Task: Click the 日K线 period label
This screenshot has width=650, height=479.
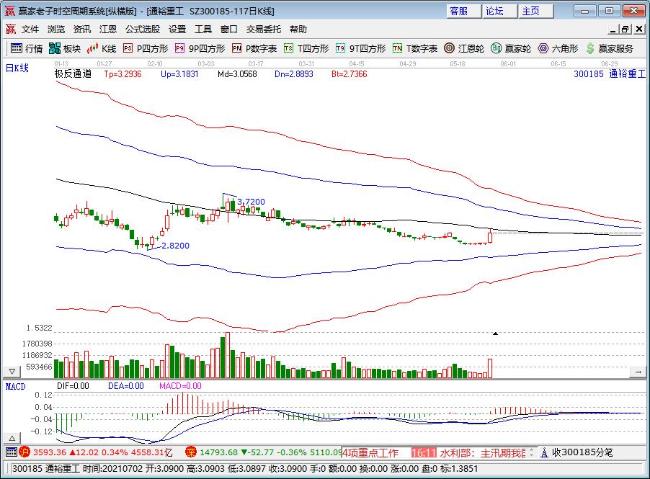Action: (17, 68)
